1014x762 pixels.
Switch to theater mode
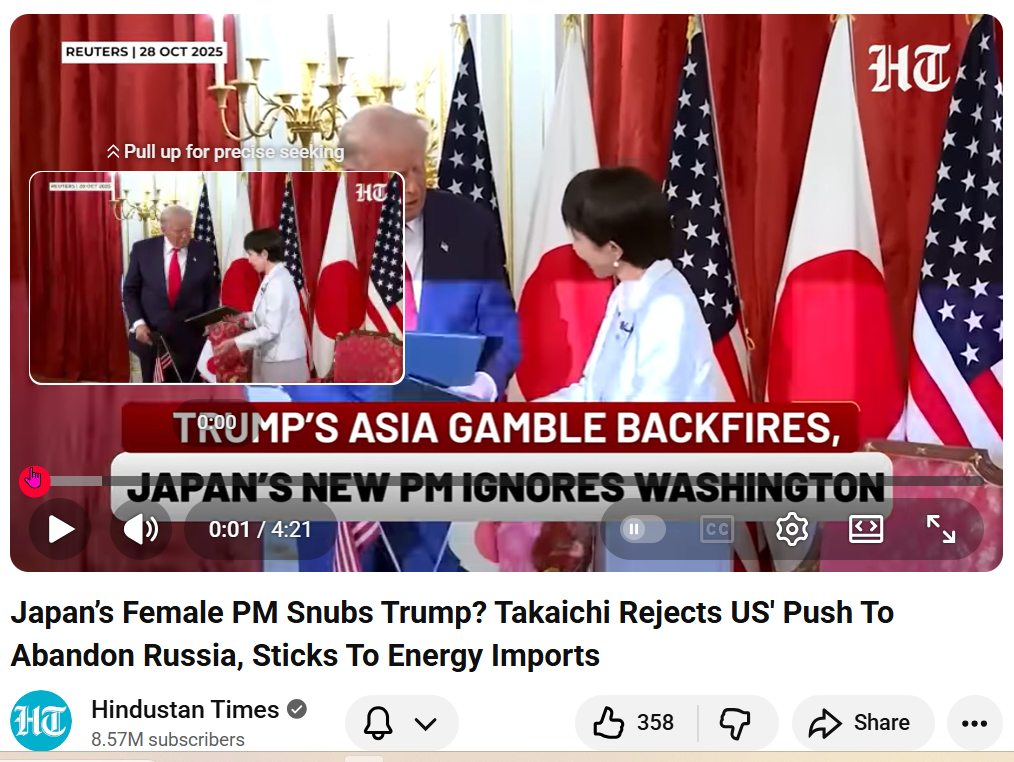(866, 528)
